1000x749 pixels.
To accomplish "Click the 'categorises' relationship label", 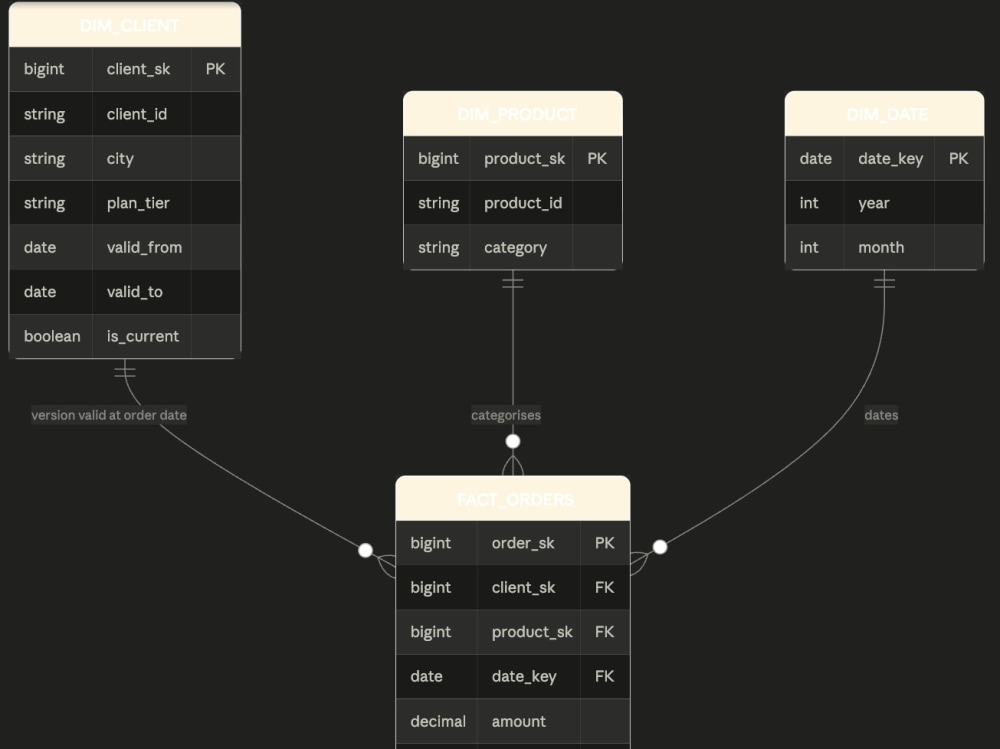I will click(x=506, y=415).
